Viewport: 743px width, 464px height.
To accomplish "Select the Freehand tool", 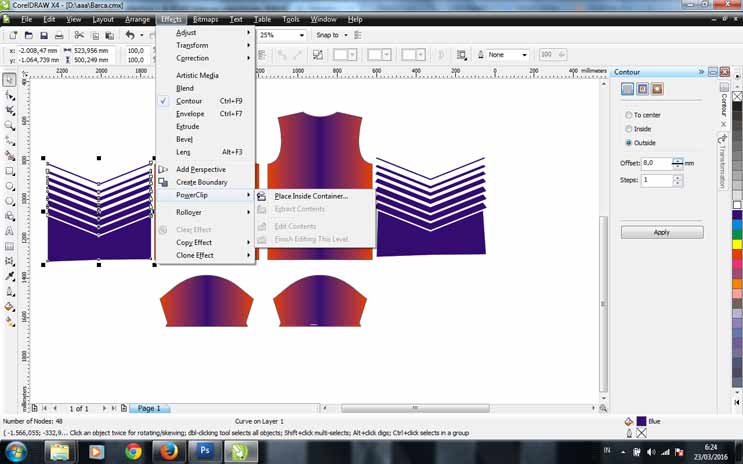I will [9, 141].
